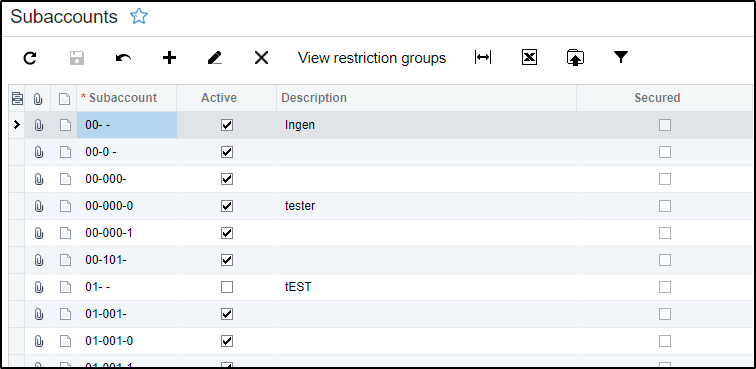Select subaccount cell 00-000-
Image resolution: width=756 pixels, height=369 pixels.
tap(127, 179)
